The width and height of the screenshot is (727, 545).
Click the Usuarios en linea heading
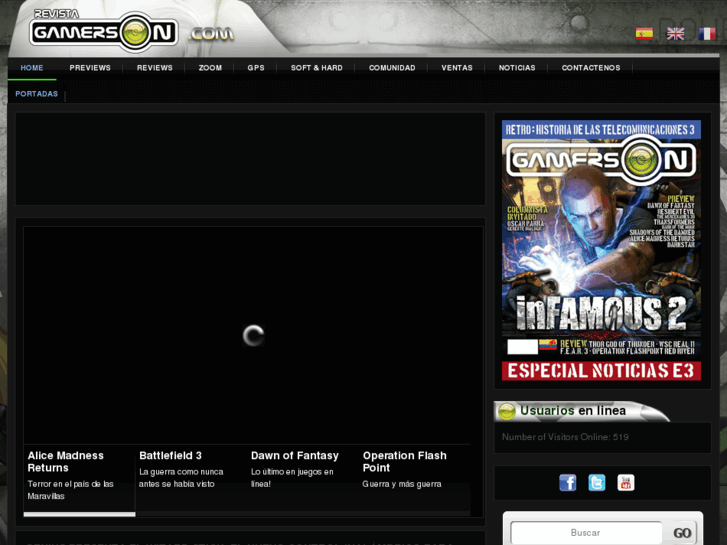573,410
